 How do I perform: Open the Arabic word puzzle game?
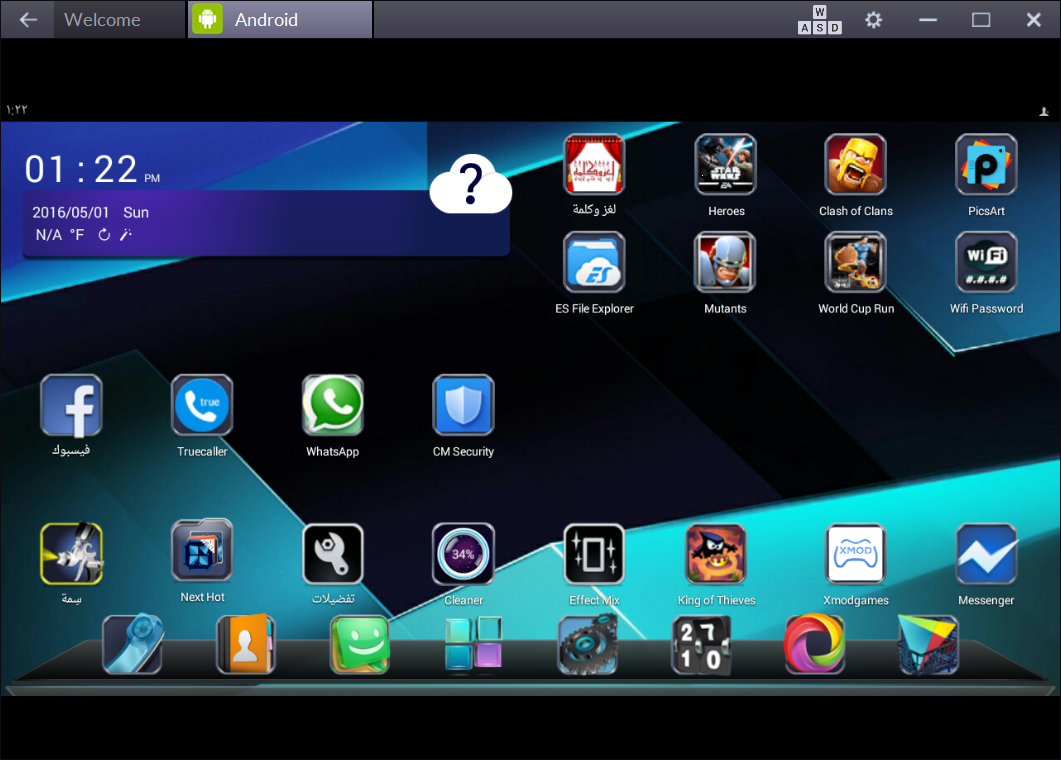tap(593, 164)
